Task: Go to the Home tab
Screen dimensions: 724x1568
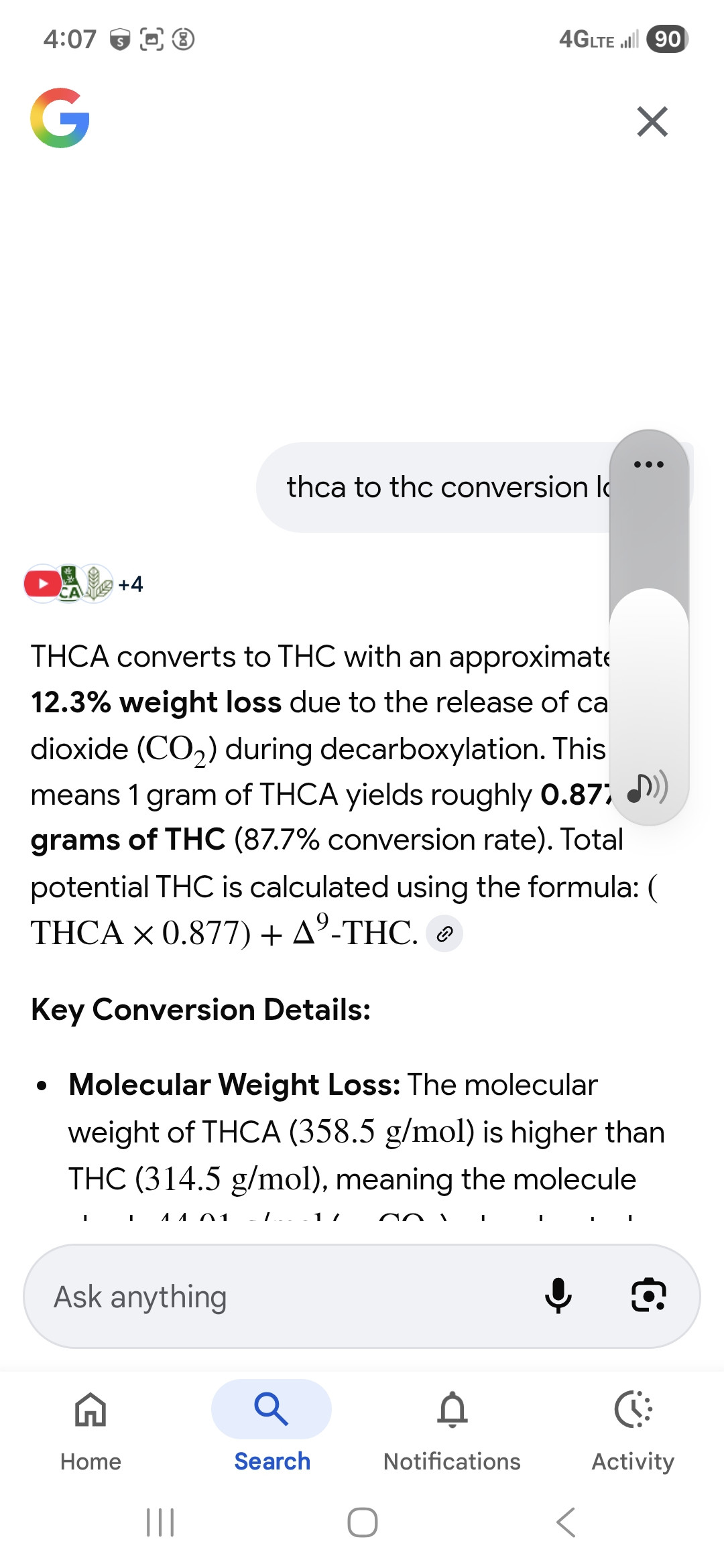Action: coord(90,1425)
